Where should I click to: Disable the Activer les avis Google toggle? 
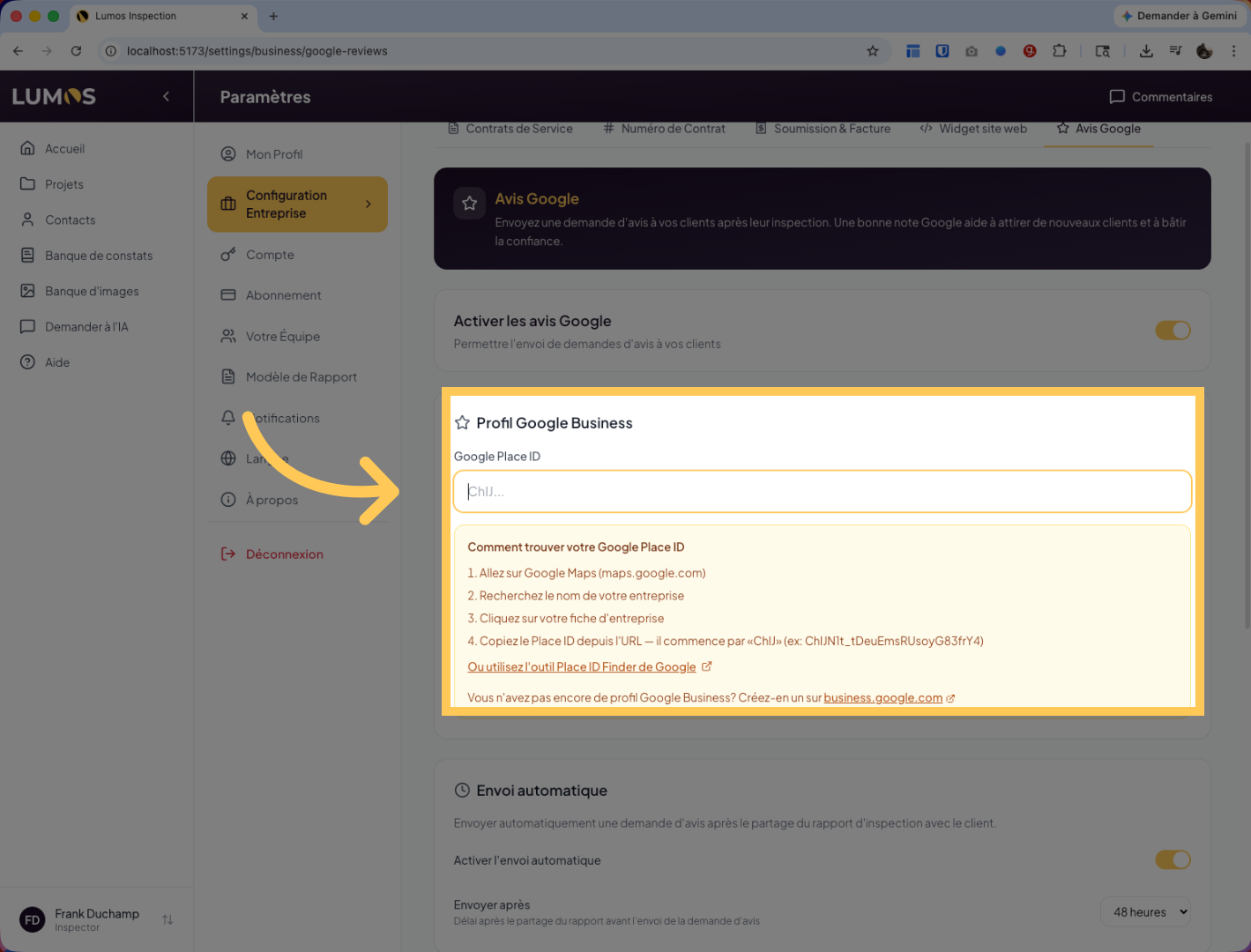click(x=1173, y=331)
